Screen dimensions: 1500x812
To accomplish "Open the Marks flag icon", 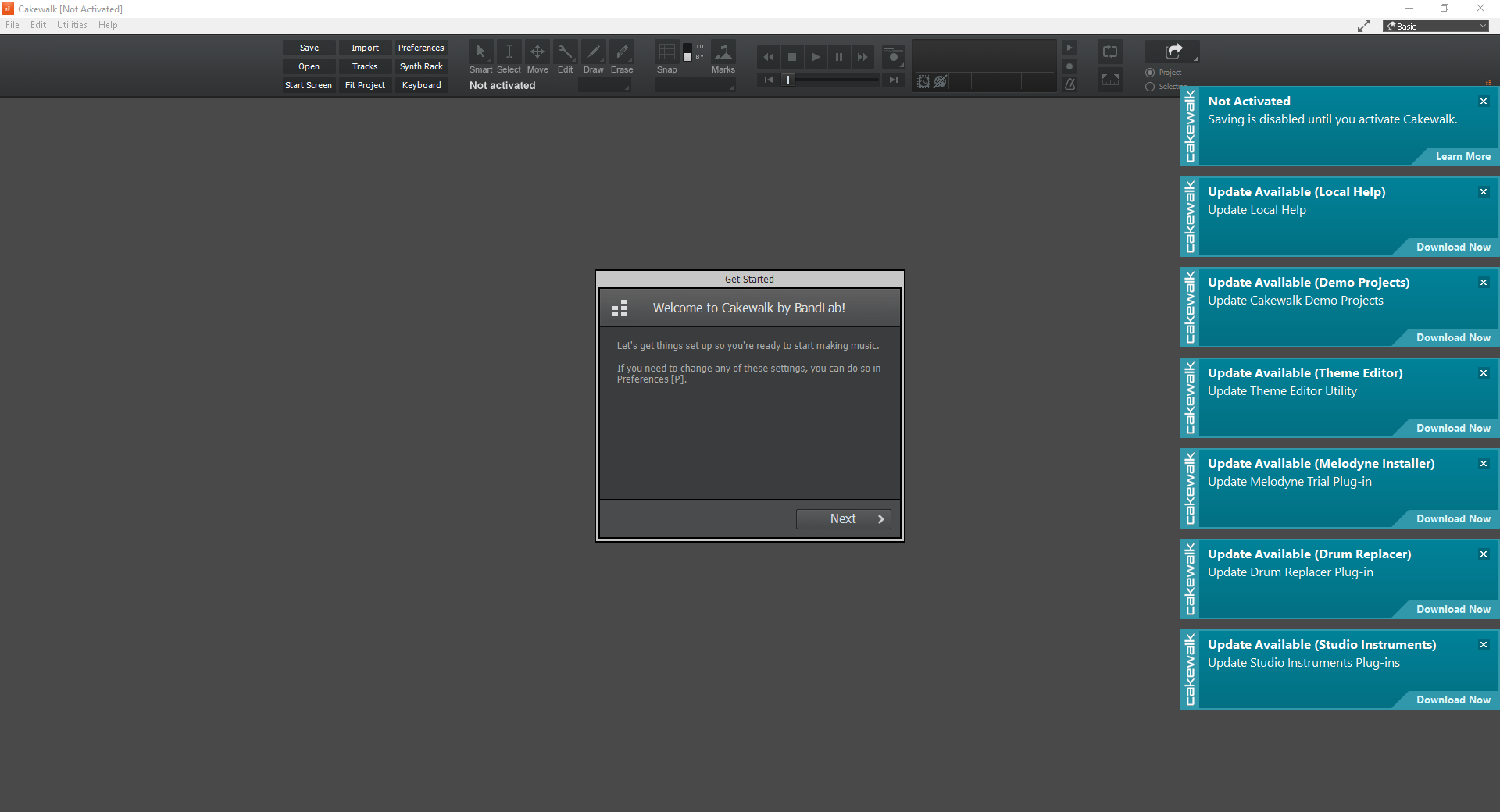I will [x=723, y=52].
